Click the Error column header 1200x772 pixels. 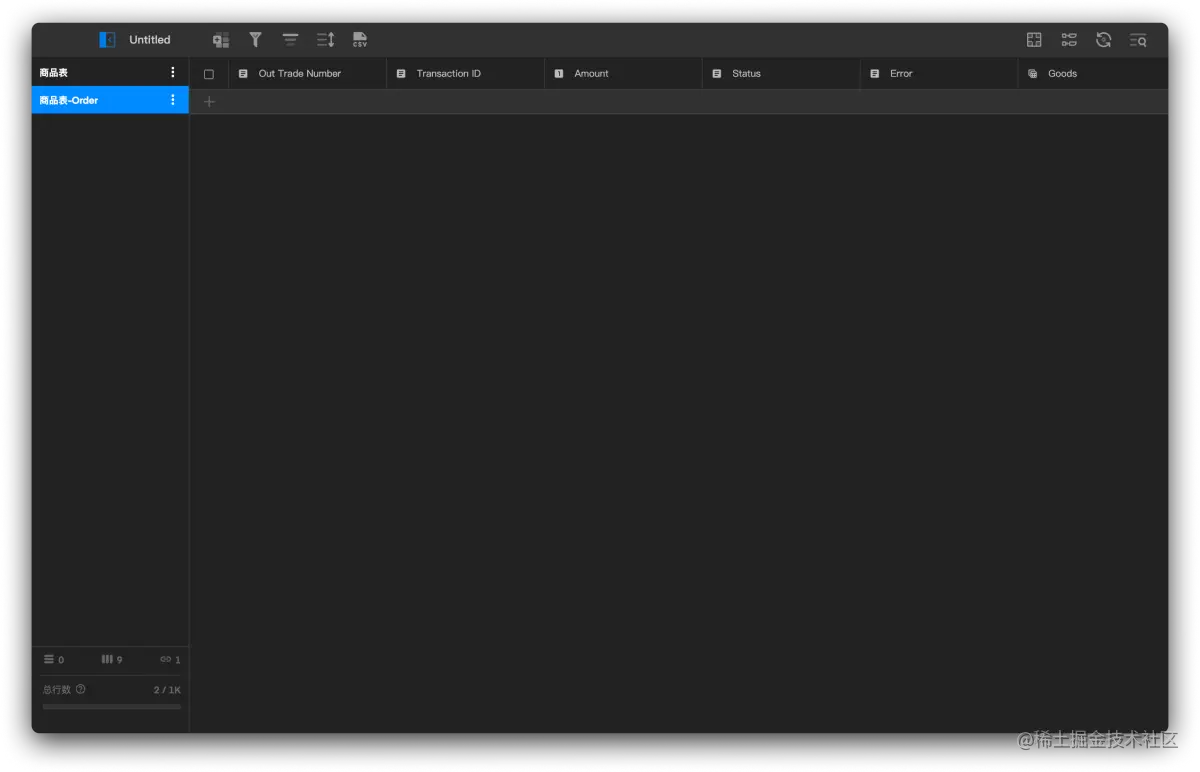click(x=940, y=73)
